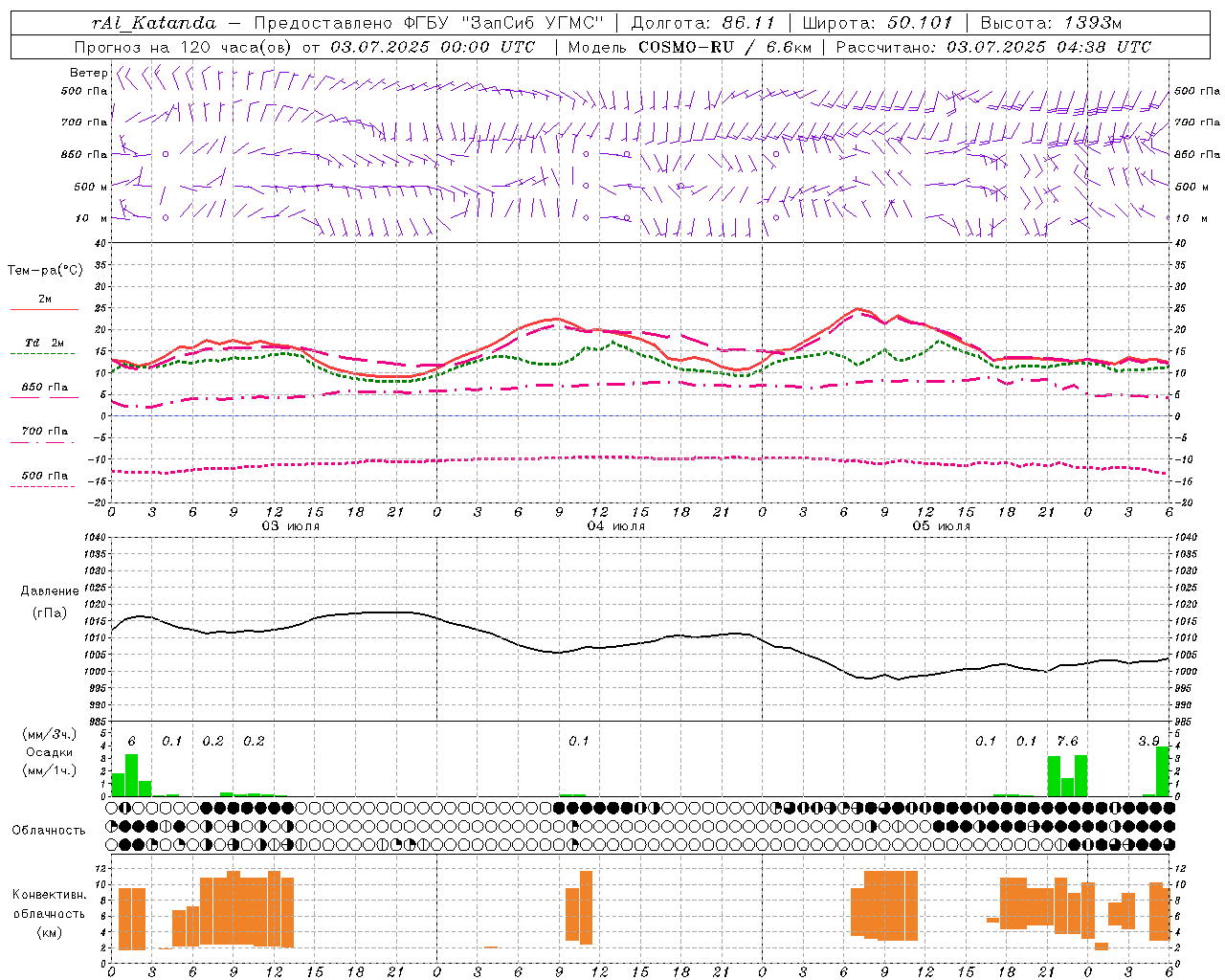Click the '850 гПа' temperature legend entry
Screen dimensions: 1225x980
point(45,388)
